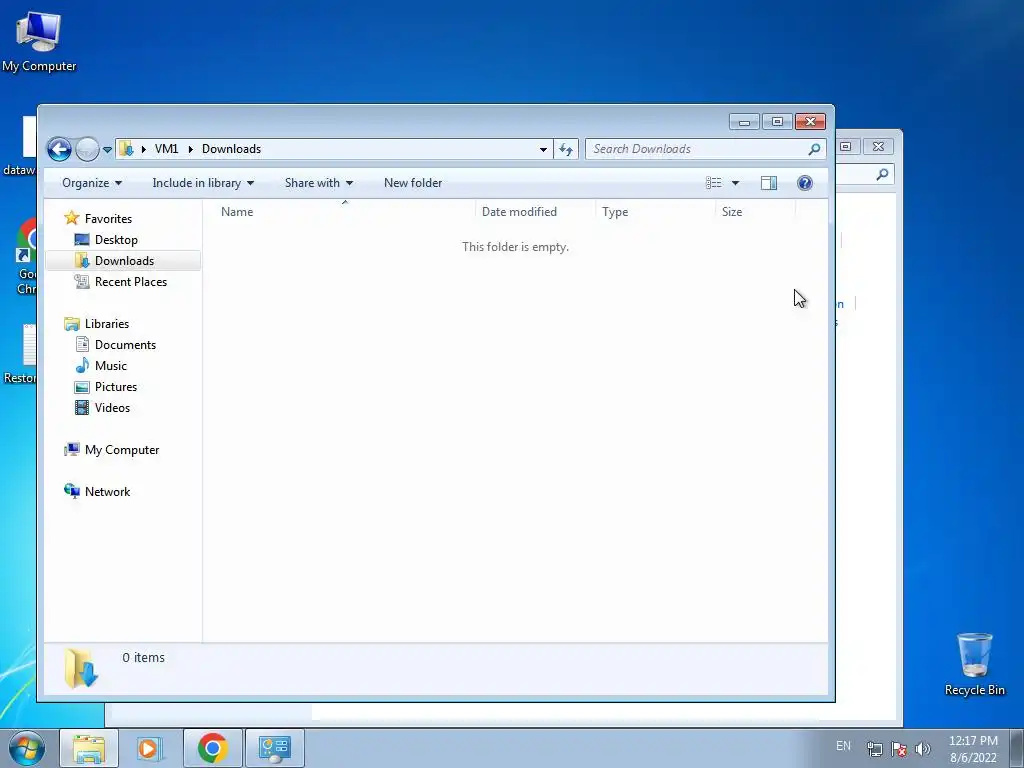The width and height of the screenshot is (1024, 768).
Task: Create a New folder
Action: point(413,183)
